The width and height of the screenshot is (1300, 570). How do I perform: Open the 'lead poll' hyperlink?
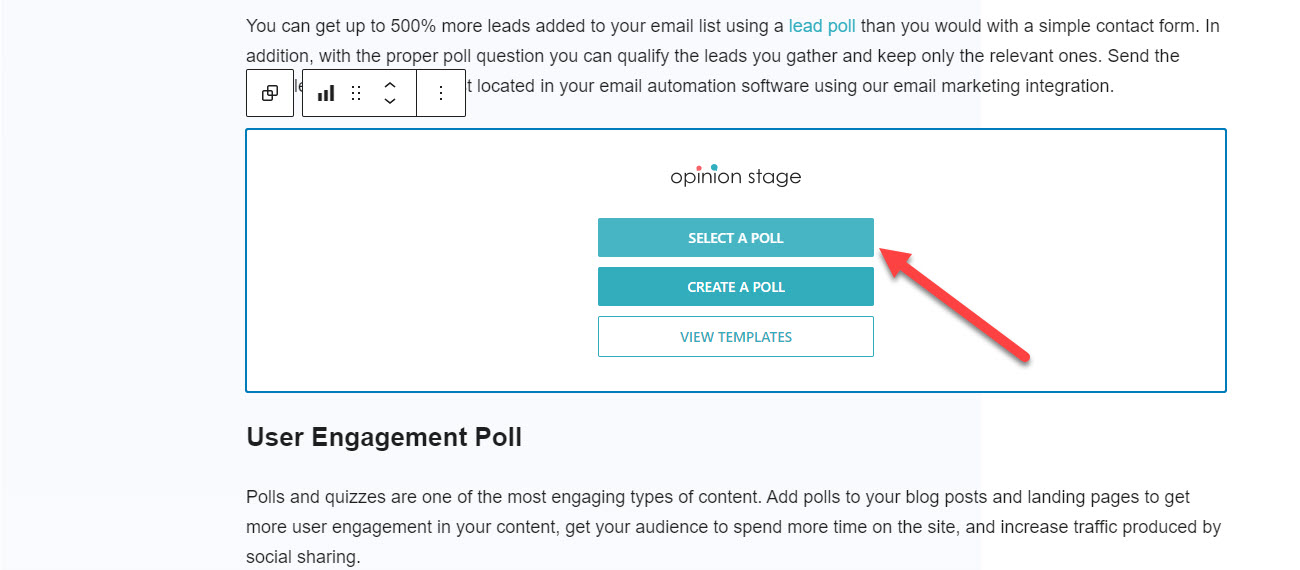(x=822, y=26)
